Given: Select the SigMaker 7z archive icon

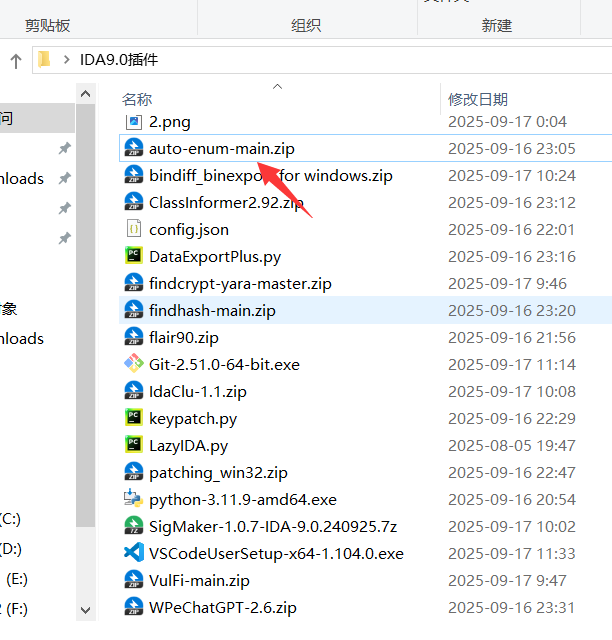Looking at the screenshot, I should (133, 526).
